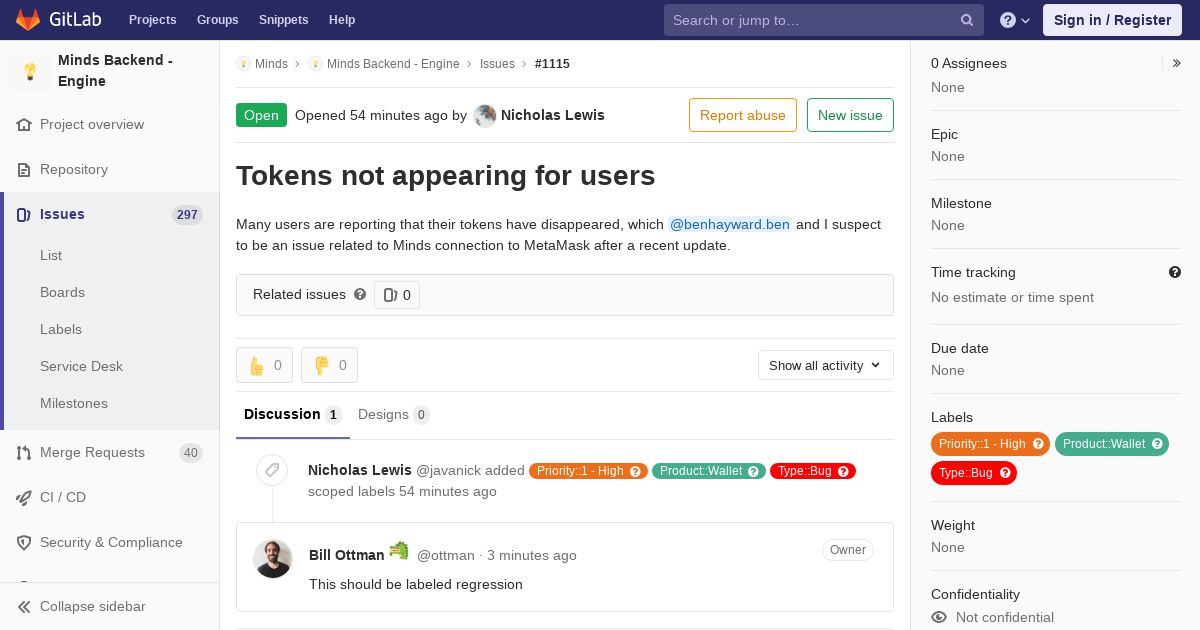The height and width of the screenshot is (630, 1200).
Task: Open the Milestones sidebar item
Action: (x=74, y=404)
